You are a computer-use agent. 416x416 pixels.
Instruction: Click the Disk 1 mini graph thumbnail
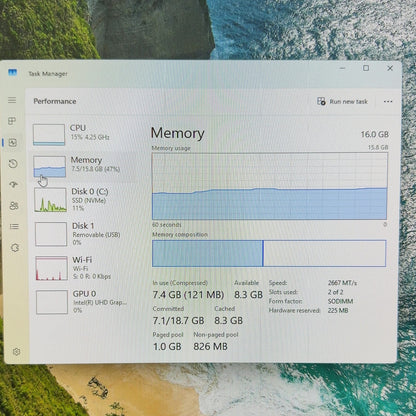point(51,234)
